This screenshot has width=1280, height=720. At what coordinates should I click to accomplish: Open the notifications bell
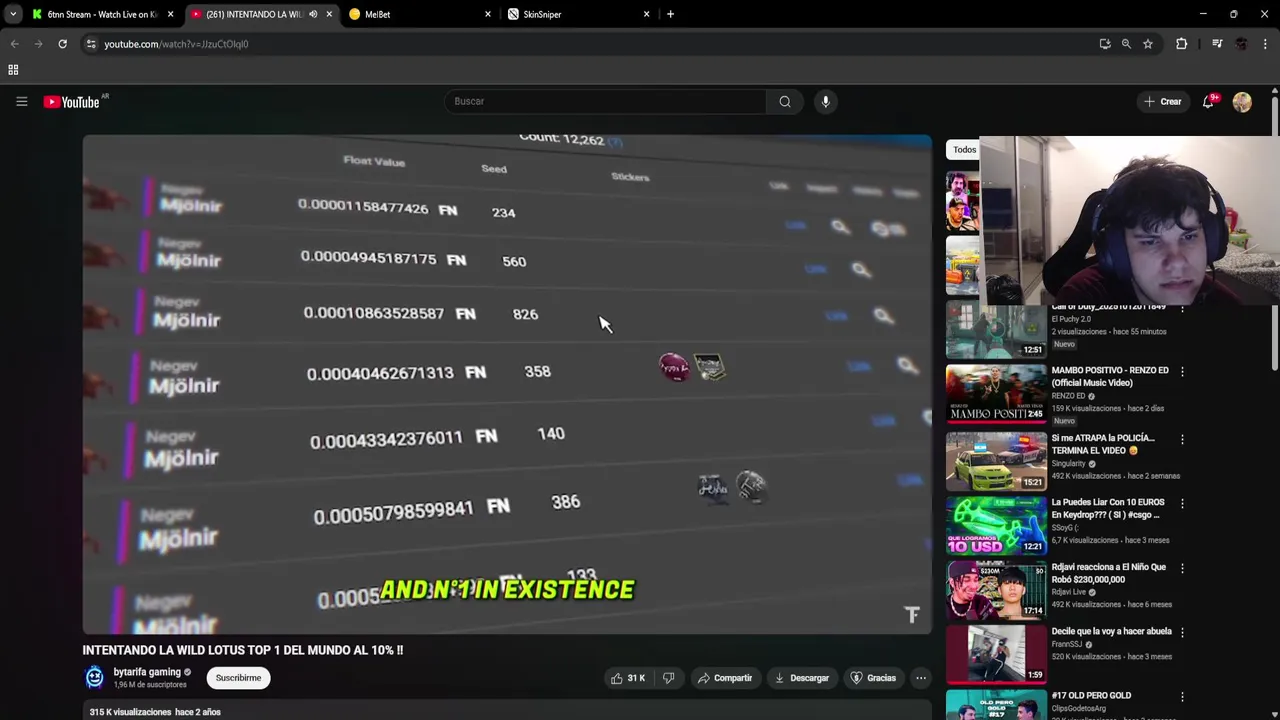click(x=1208, y=101)
